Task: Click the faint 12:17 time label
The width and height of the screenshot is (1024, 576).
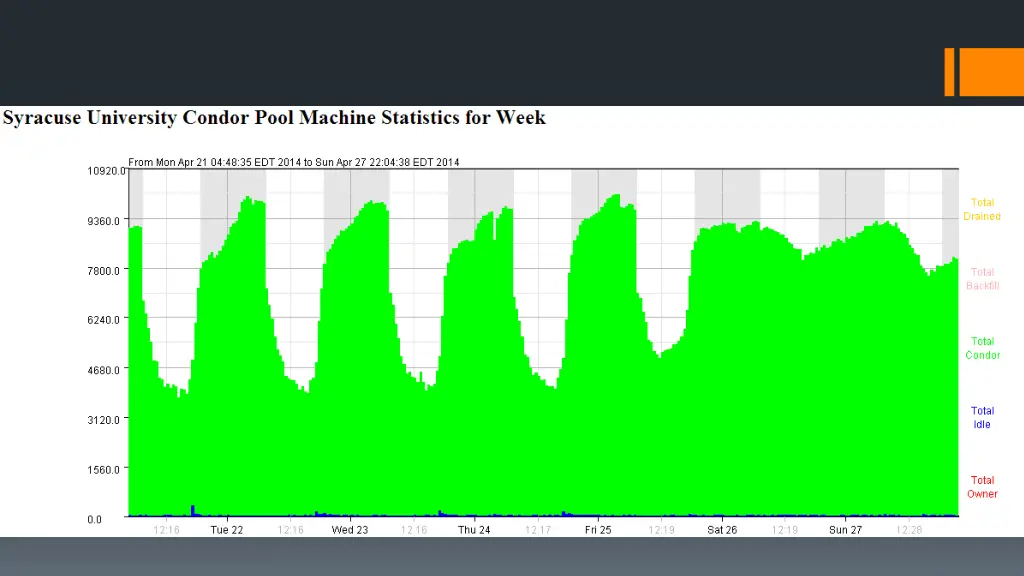Action: pyautogui.click(x=538, y=530)
